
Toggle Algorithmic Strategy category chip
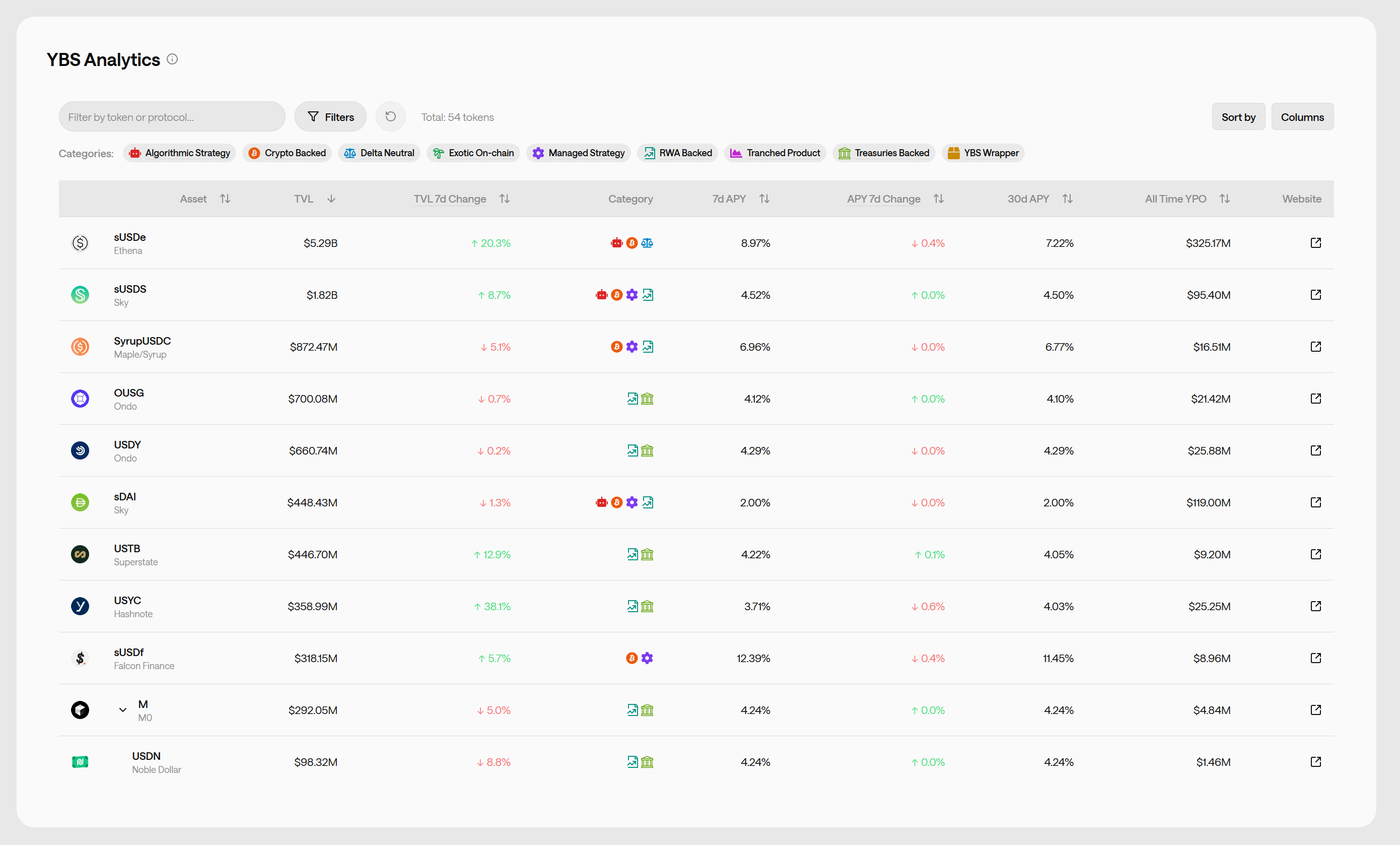click(x=180, y=153)
